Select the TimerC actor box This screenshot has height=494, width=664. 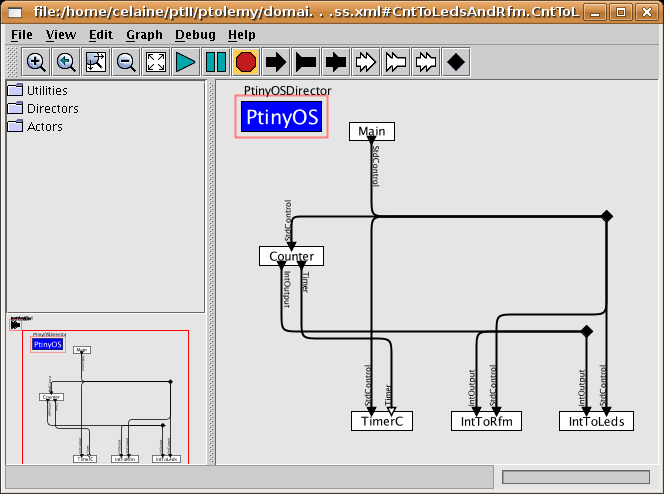(382, 421)
